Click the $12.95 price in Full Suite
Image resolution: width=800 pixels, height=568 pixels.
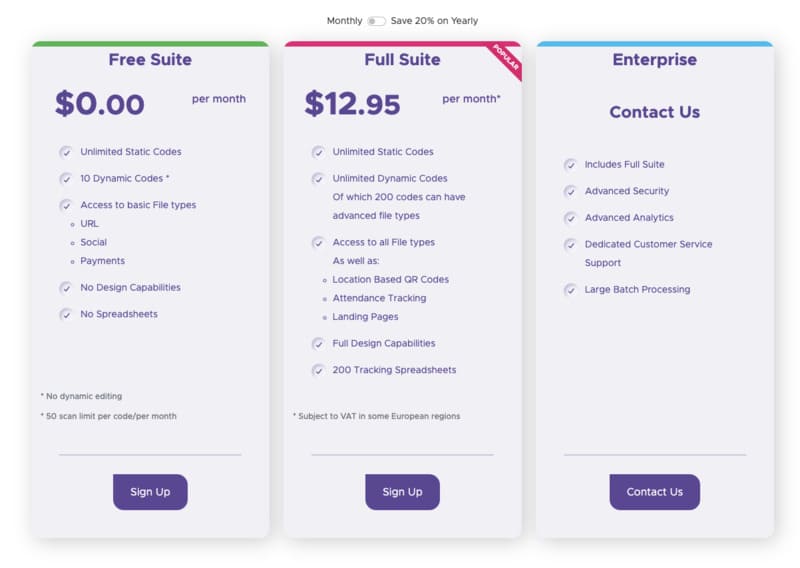click(x=352, y=104)
